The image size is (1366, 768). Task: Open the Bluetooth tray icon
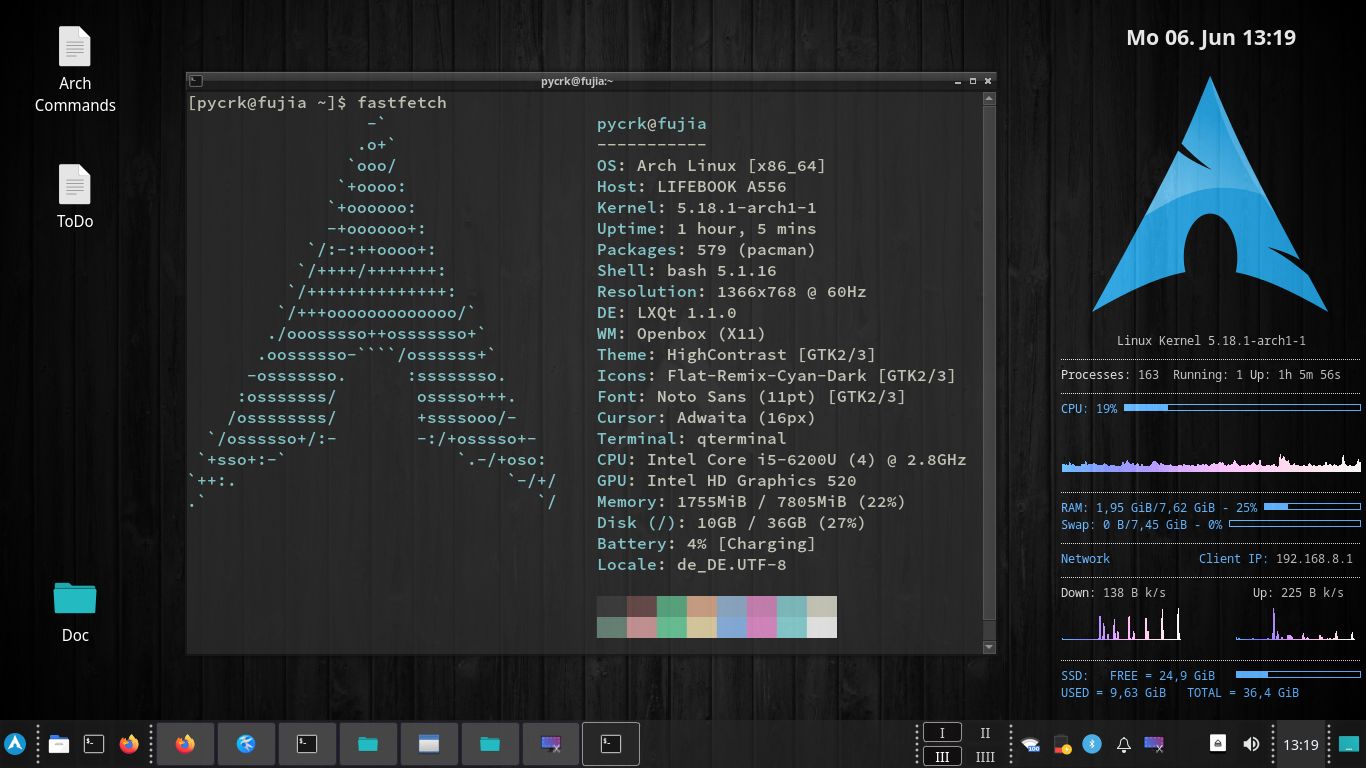[1092, 744]
